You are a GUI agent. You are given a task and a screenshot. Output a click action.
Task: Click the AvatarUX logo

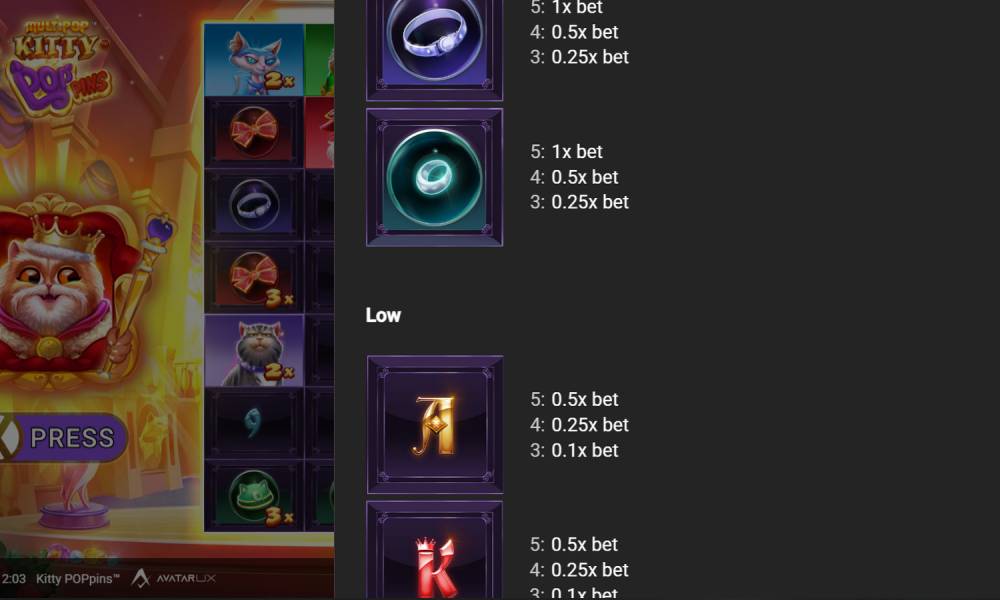174,578
